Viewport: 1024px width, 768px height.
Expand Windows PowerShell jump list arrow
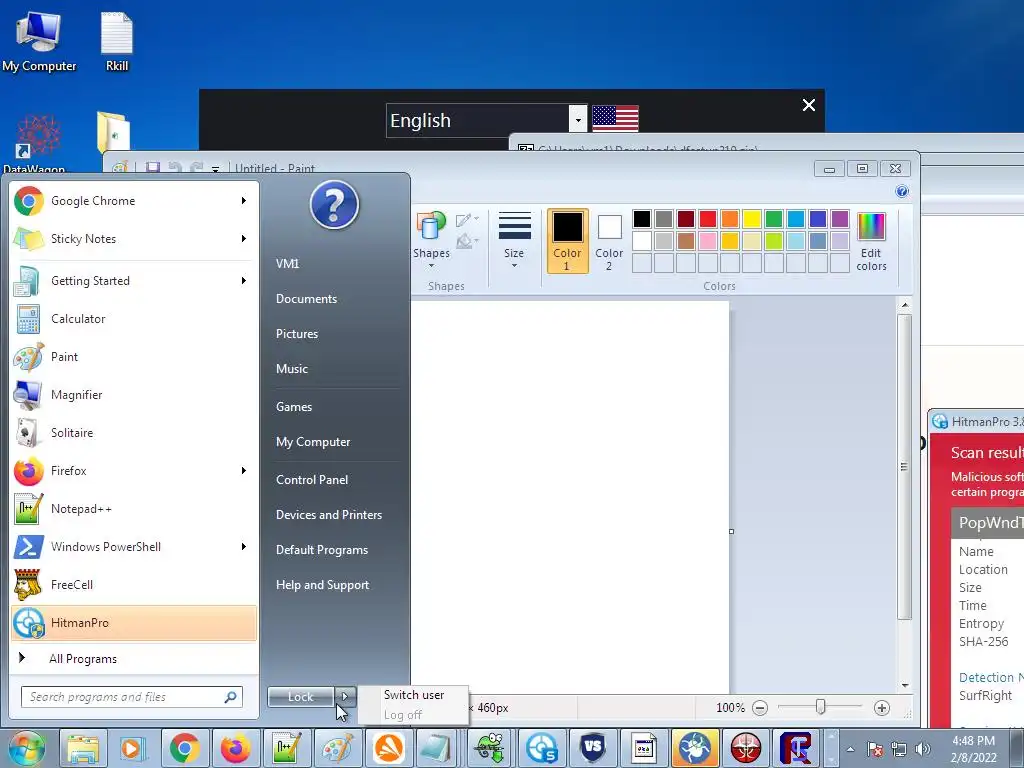click(x=244, y=547)
